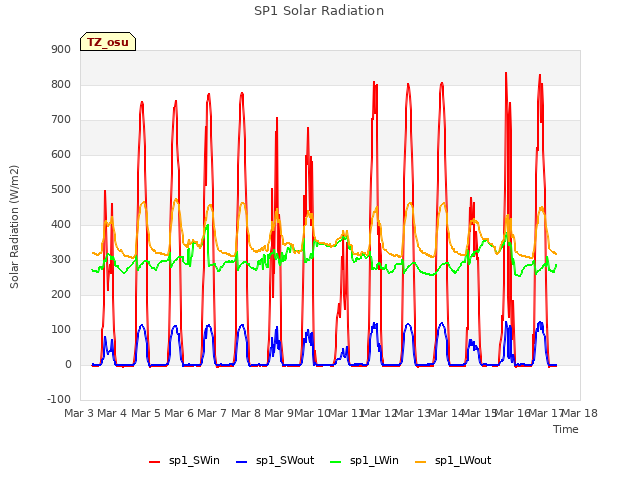This screenshot has width=640, height=480.
Task: Click the -100 y-axis tick label
Action: pos(59,400)
